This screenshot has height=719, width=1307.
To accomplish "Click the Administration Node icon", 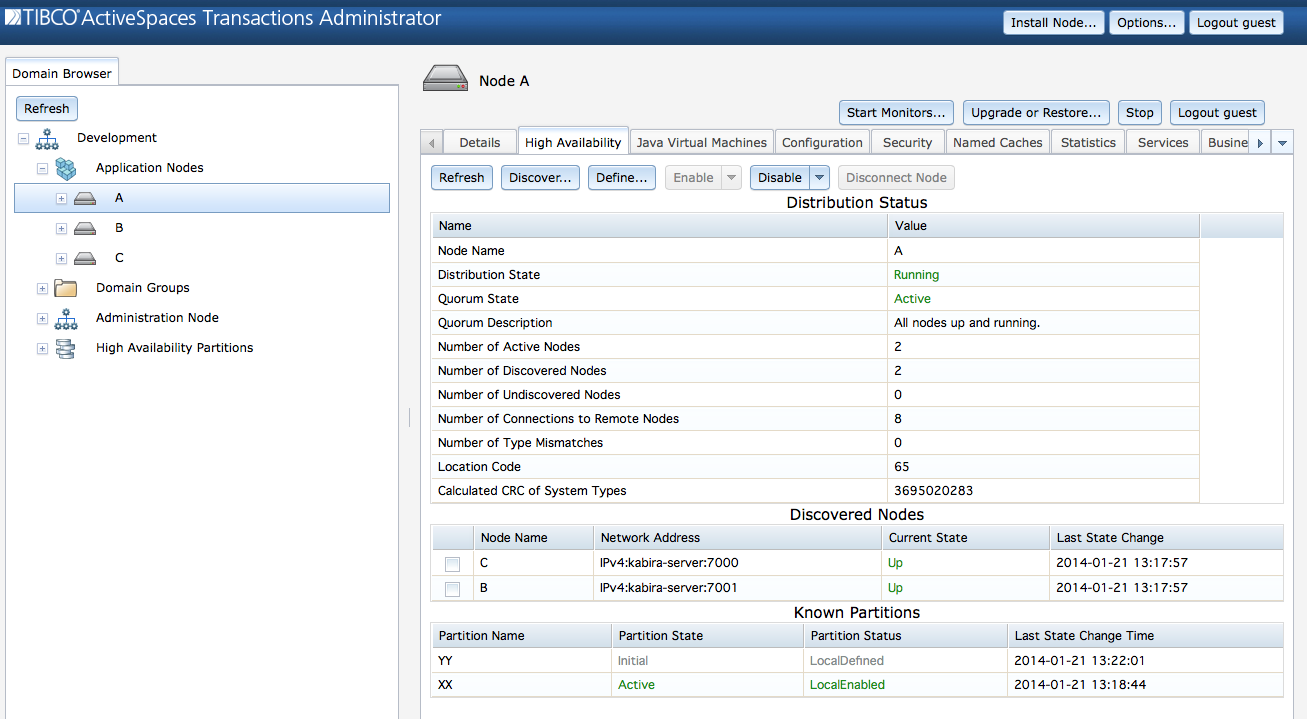I will pyautogui.click(x=64, y=317).
